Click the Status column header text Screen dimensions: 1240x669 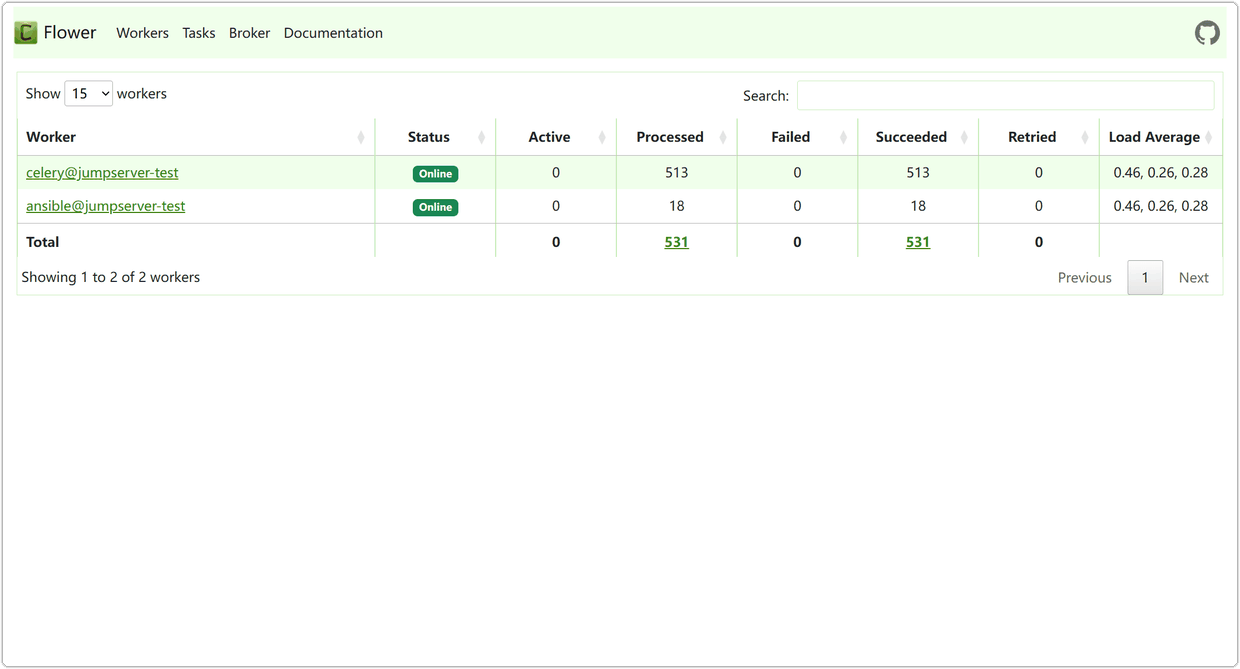pos(429,137)
